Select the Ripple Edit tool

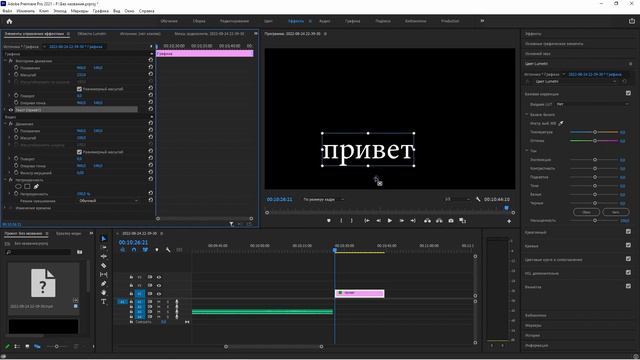[x=104, y=256]
